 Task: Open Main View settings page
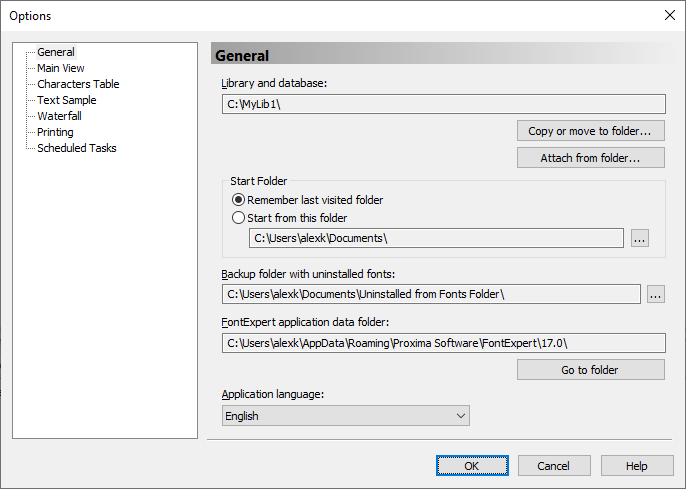click(61, 68)
